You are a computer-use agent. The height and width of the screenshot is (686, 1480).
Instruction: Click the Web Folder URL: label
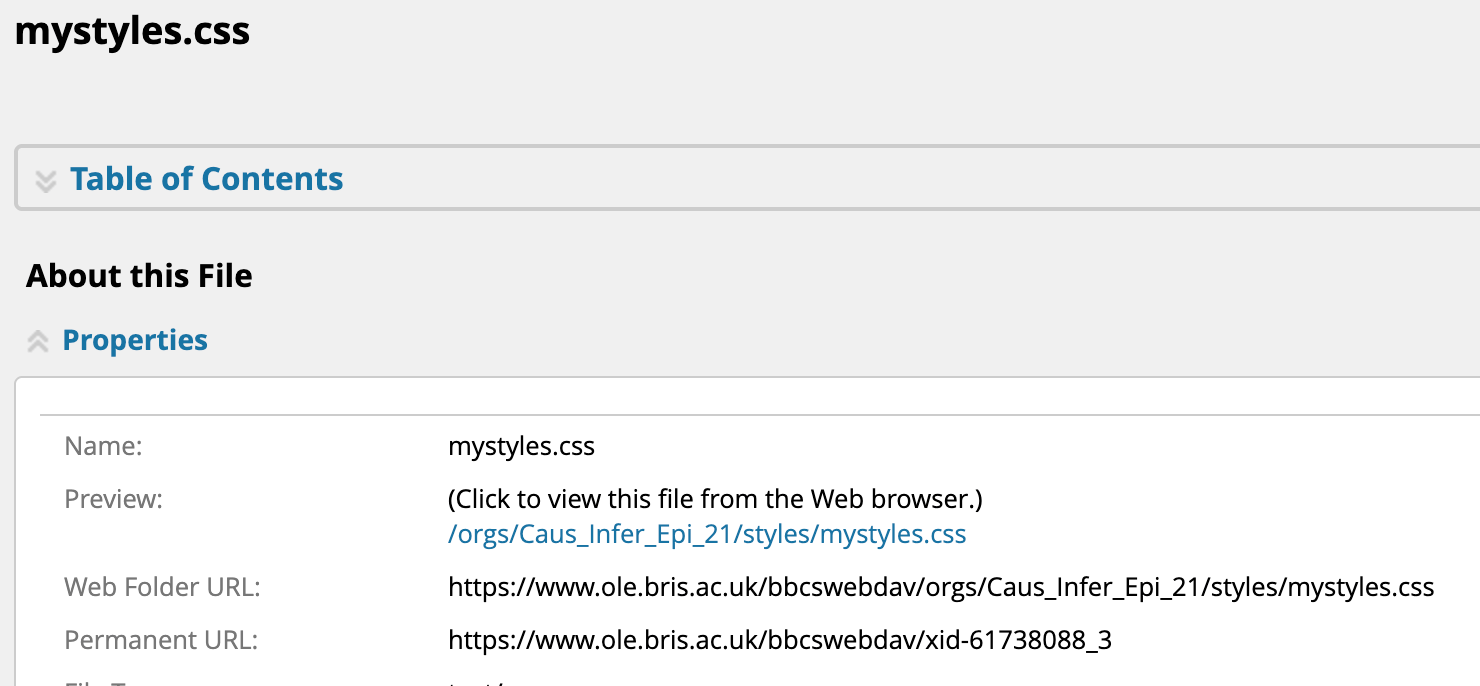[x=162, y=587]
